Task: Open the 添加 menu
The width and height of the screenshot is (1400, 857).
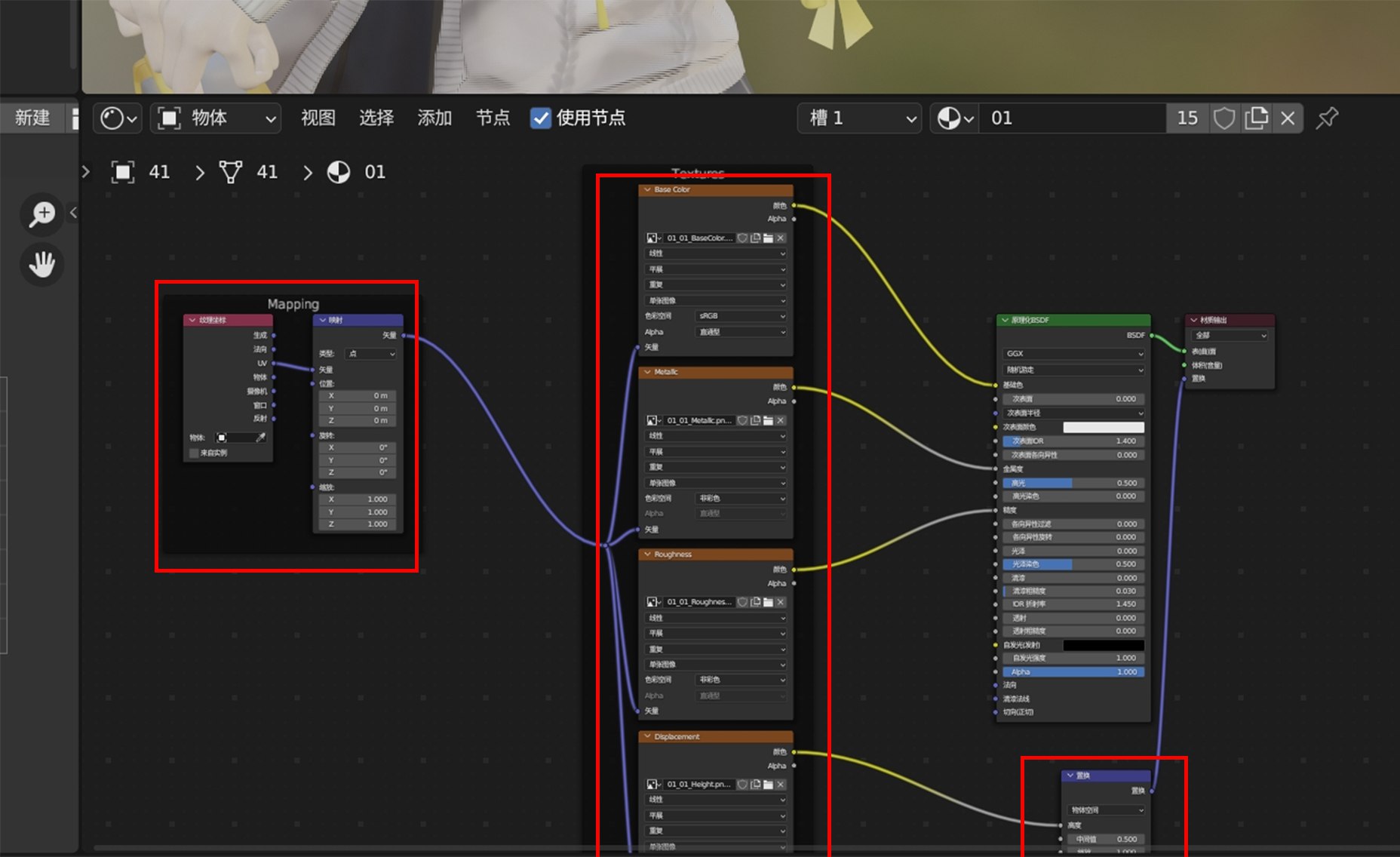Action: click(x=434, y=118)
